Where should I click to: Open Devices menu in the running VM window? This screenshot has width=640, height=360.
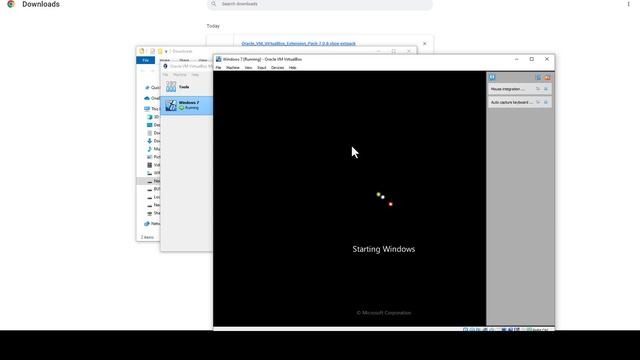coord(278,68)
